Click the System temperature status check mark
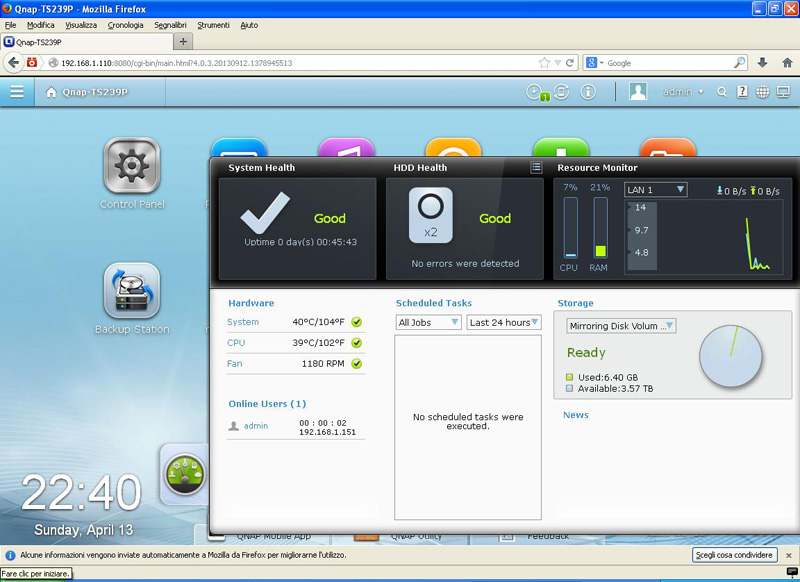 point(357,322)
